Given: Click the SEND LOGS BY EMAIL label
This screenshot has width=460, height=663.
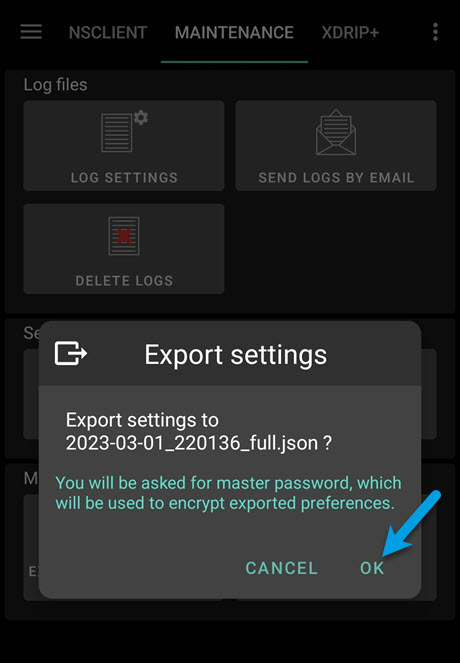Looking at the screenshot, I should pyautogui.click(x=336, y=178).
